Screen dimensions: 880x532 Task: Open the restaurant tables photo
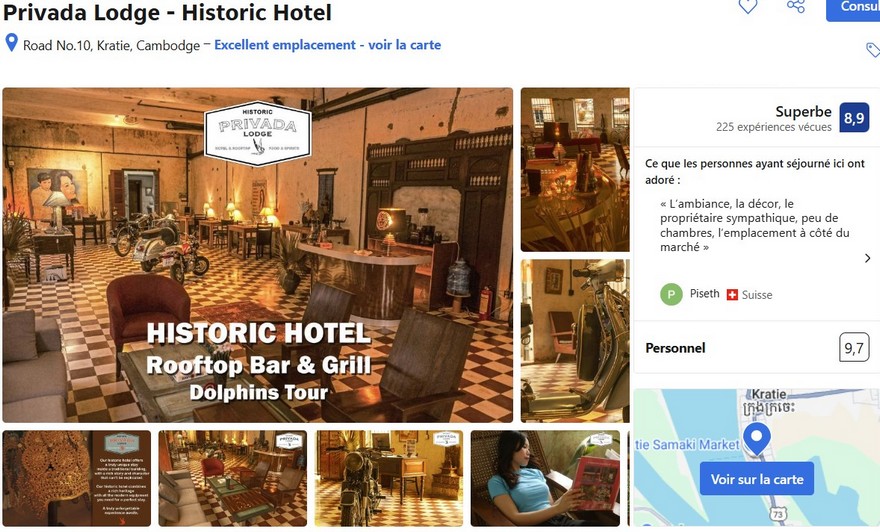pos(575,169)
